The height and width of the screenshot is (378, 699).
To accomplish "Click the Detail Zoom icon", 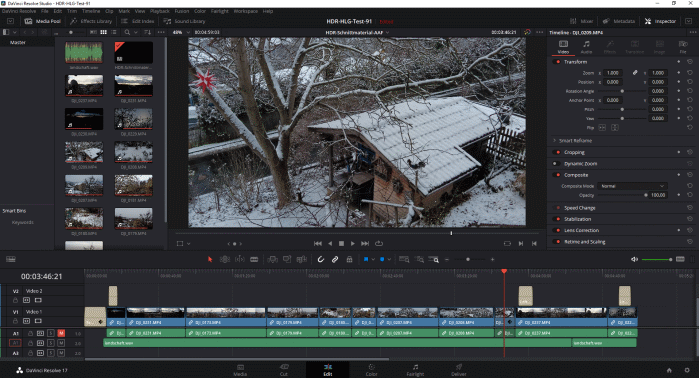I will [x=419, y=259].
